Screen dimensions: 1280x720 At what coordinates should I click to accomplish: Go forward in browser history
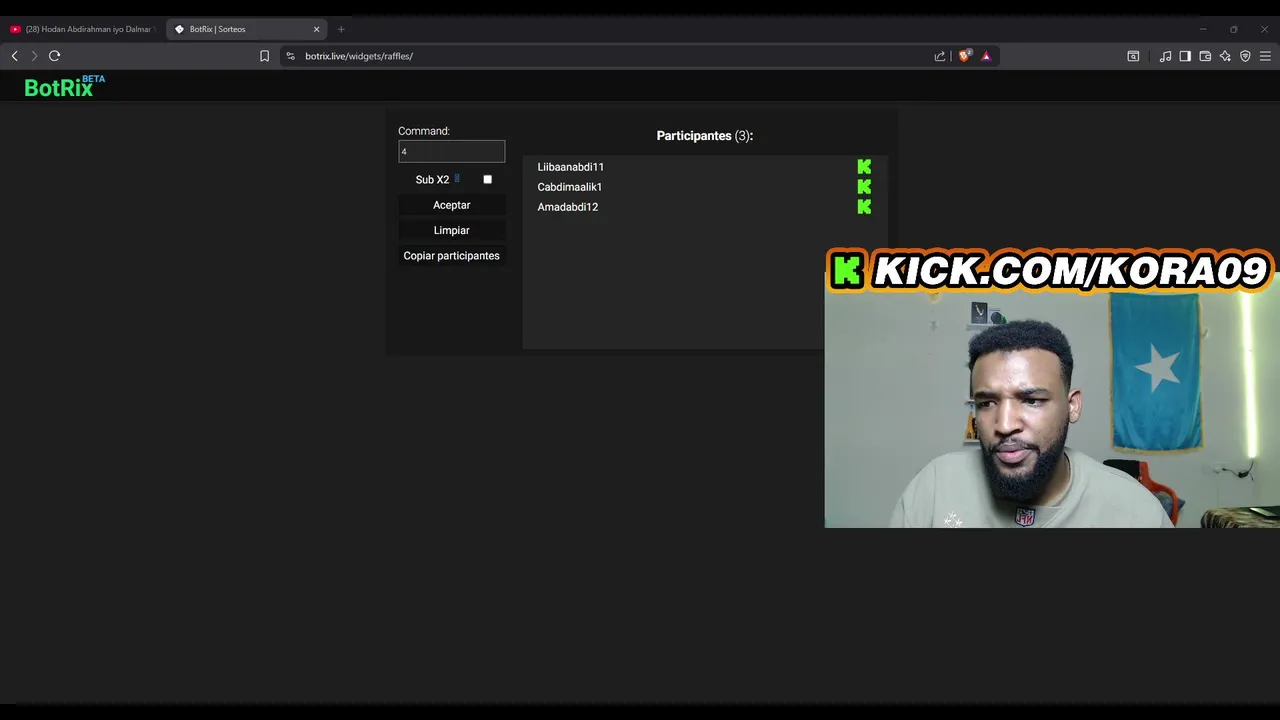tap(34, 56)
